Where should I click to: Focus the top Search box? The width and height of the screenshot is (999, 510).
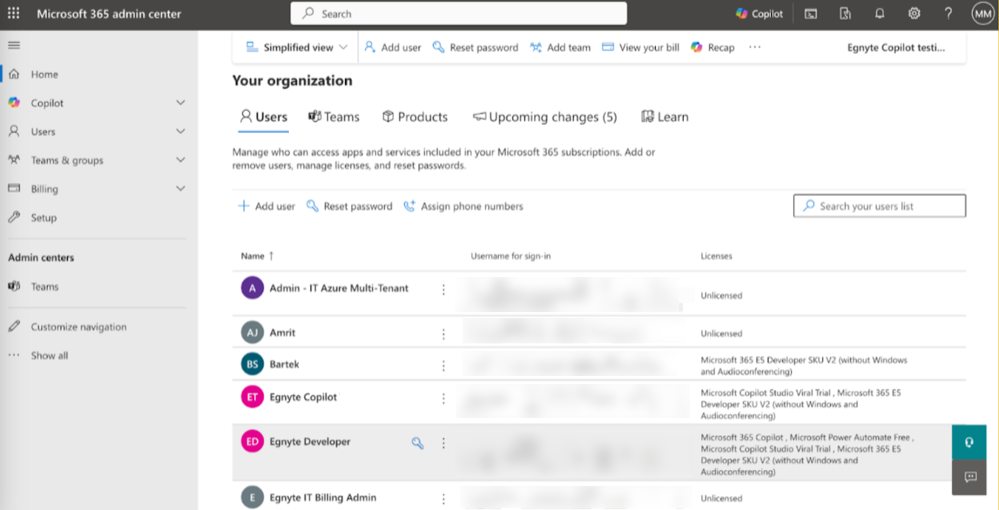(x=459, y=13)
